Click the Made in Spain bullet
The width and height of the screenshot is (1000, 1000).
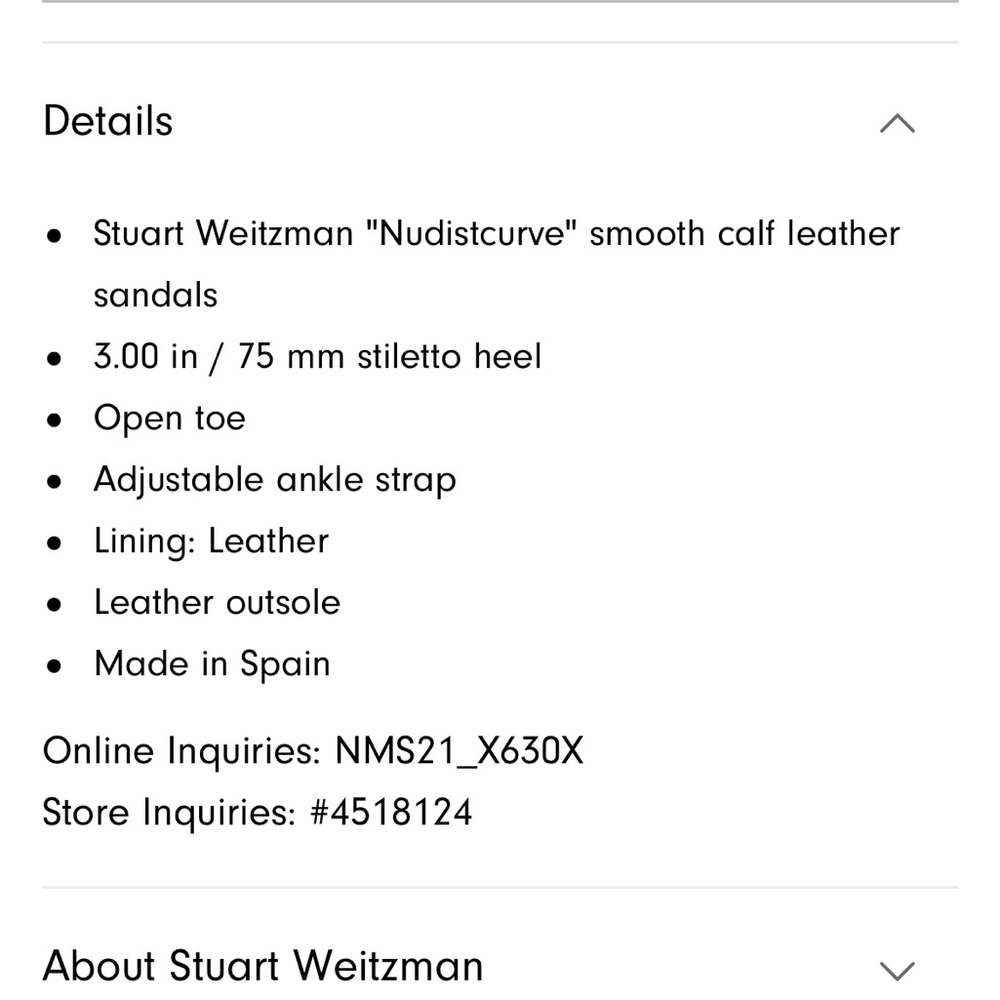pyautogui.click(x=212, y=663)
